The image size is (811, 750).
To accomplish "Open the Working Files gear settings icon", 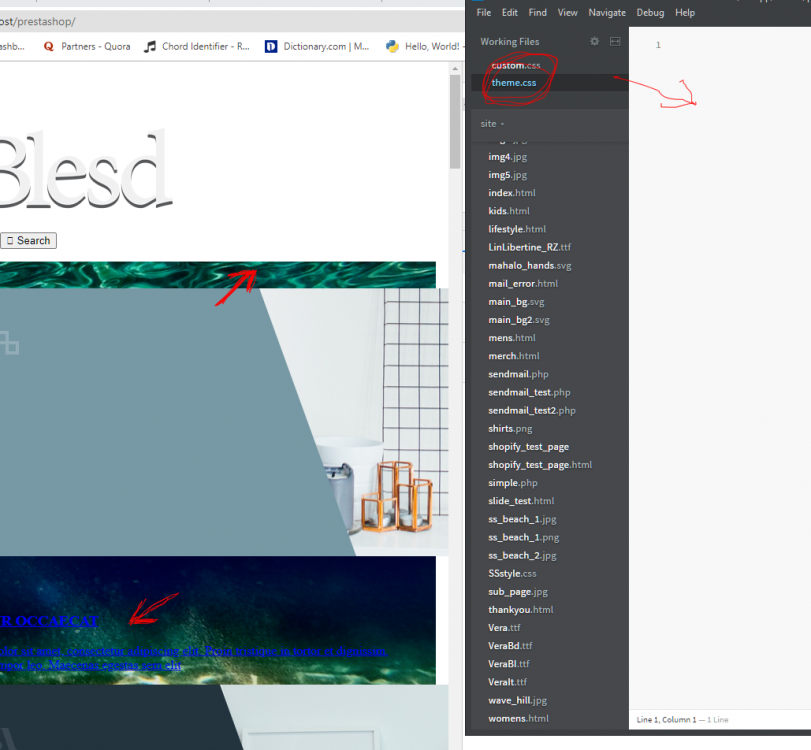I will coord(594,41).
